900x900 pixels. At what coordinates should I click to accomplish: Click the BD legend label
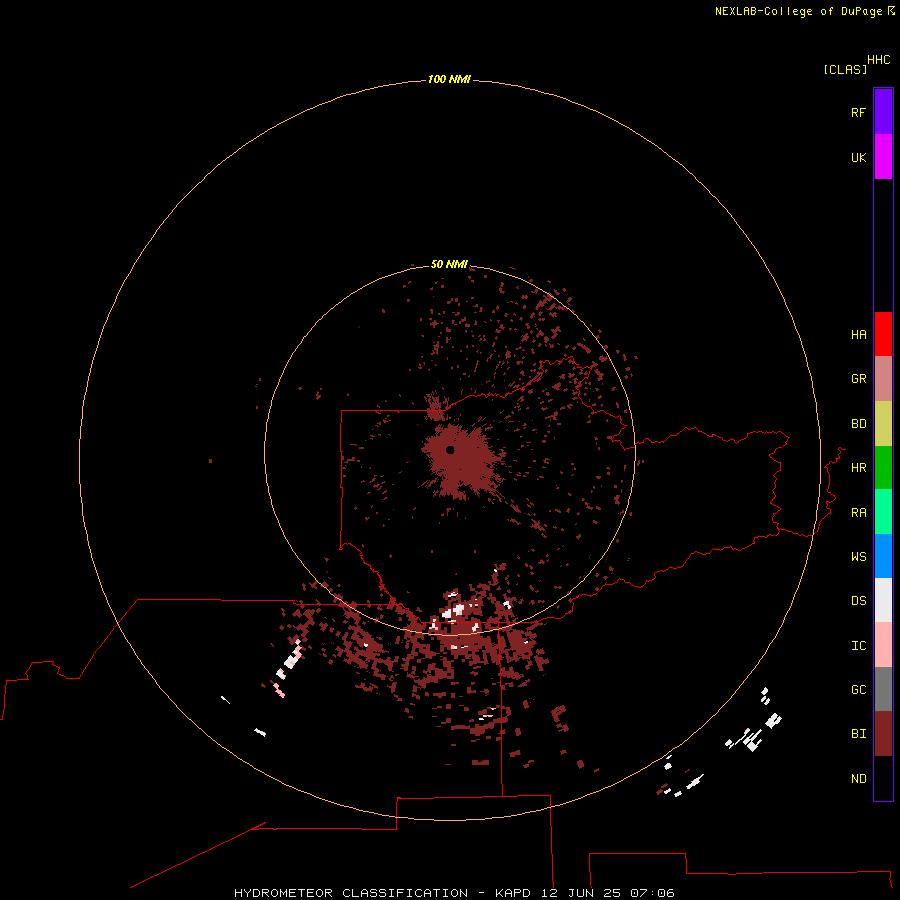pos(858,424)
